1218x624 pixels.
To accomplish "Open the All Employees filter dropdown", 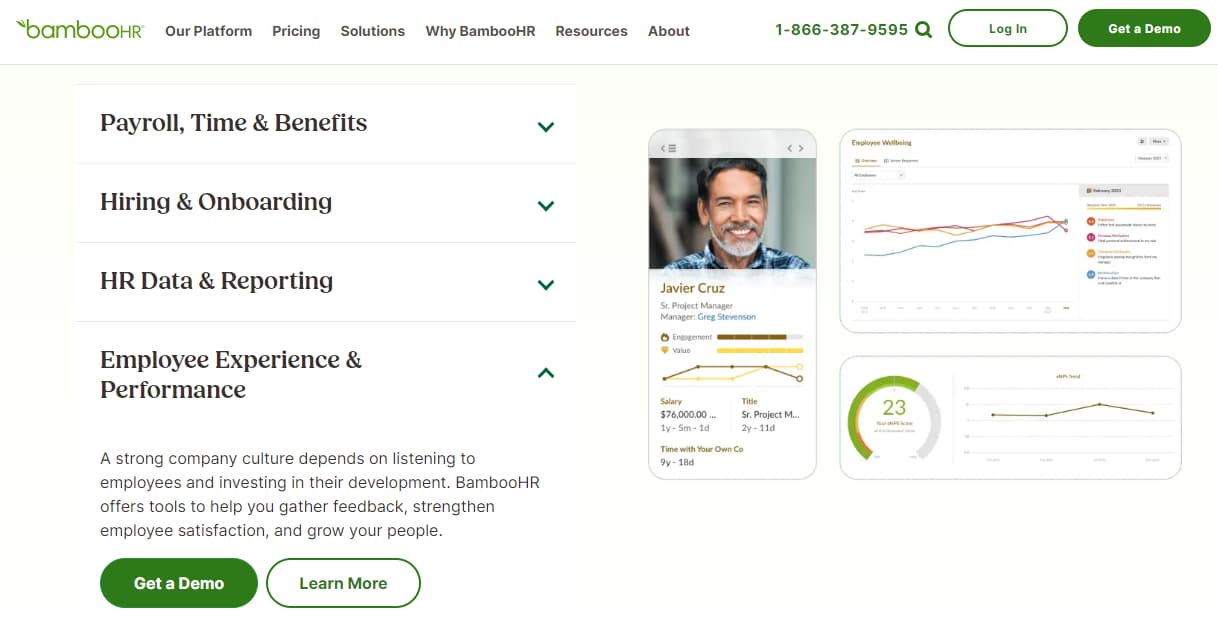I will (x=878, y=175).
